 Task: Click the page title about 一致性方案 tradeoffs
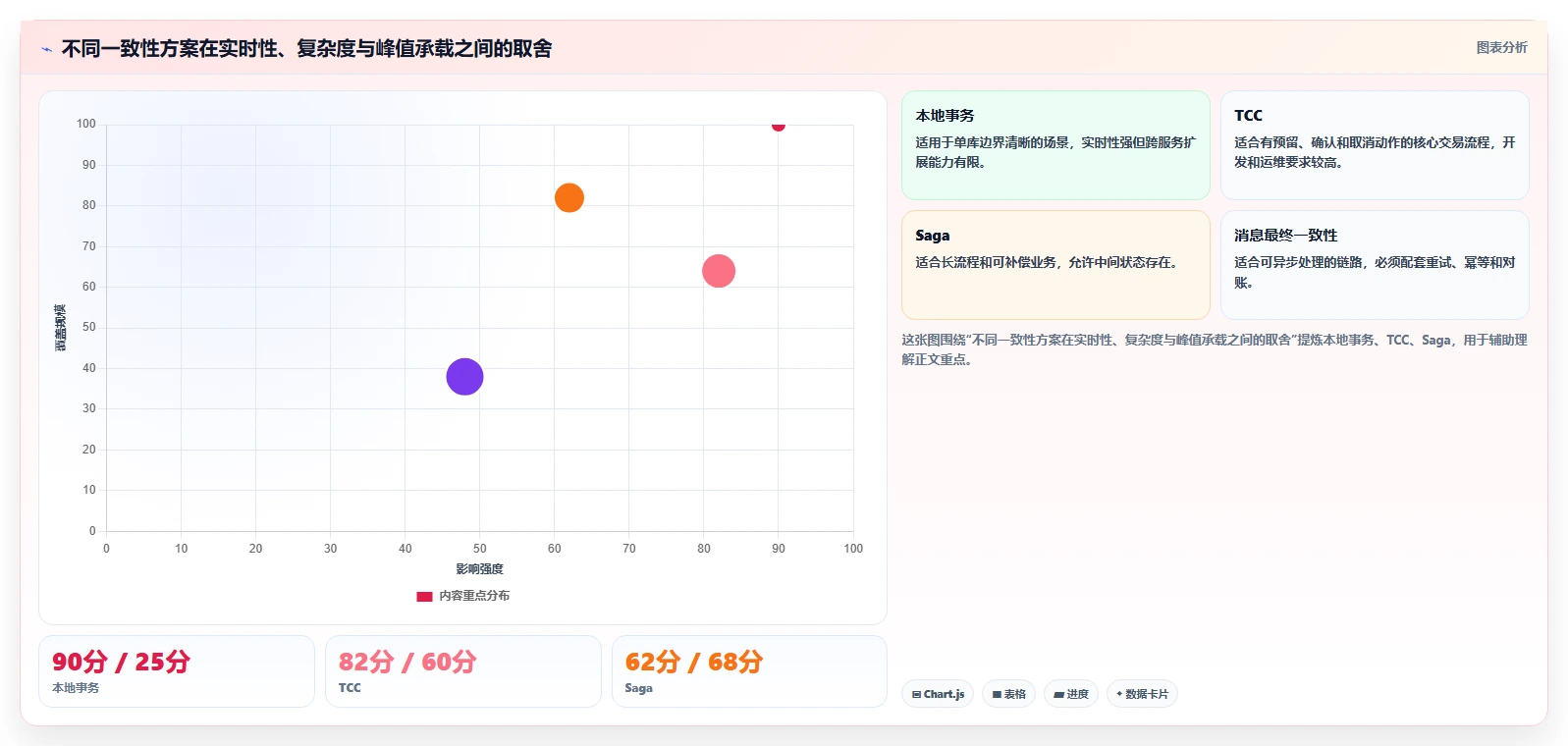click(x=306, y=48)
